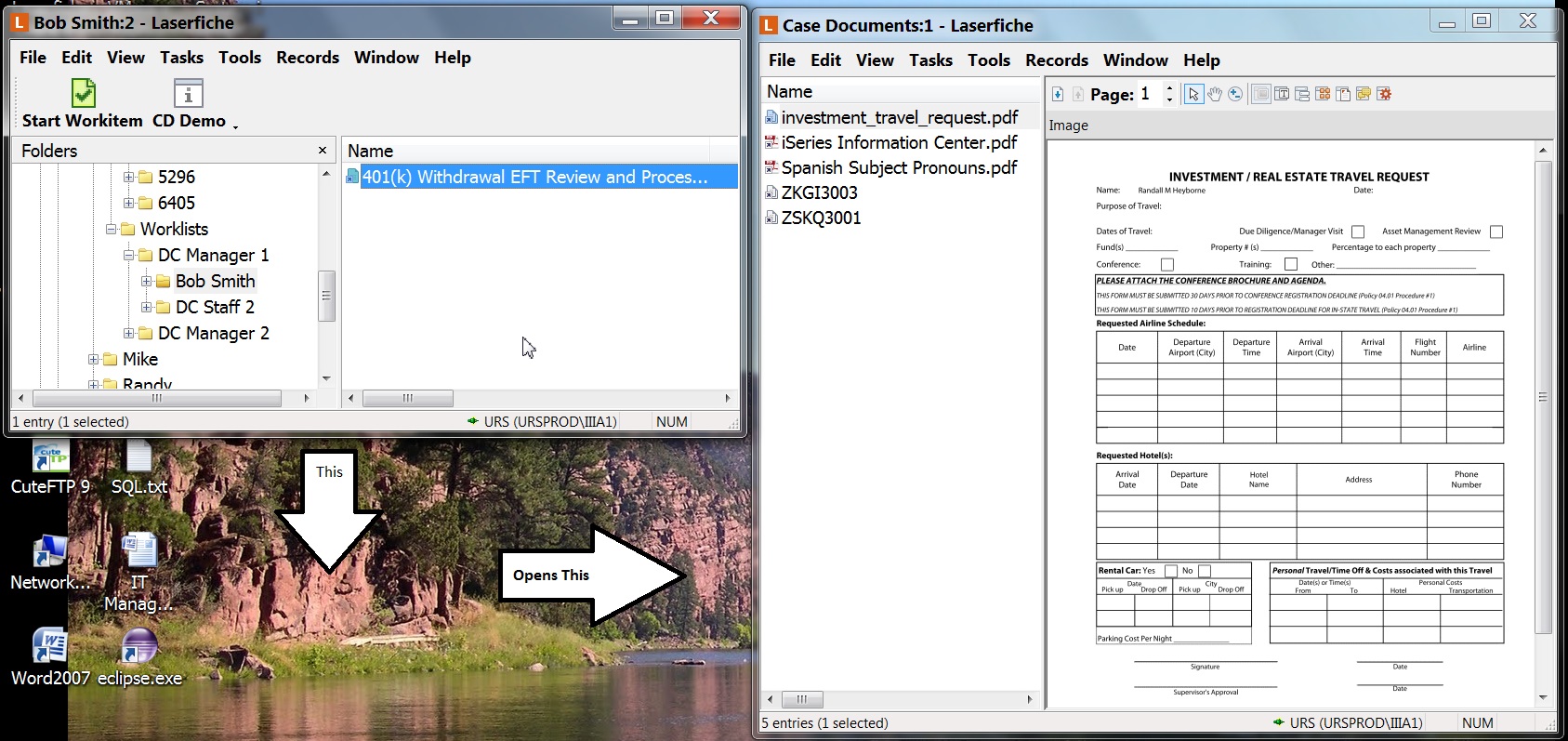Screen dimensions: 1568x741
Task: Click the red gear pane icon
Action: (1384, 94)
